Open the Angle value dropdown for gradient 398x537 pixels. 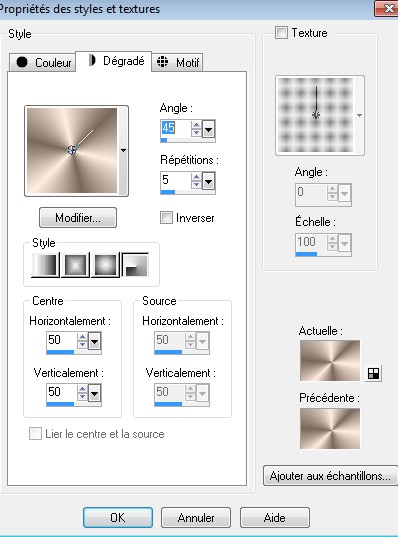[x=209, y=130]
